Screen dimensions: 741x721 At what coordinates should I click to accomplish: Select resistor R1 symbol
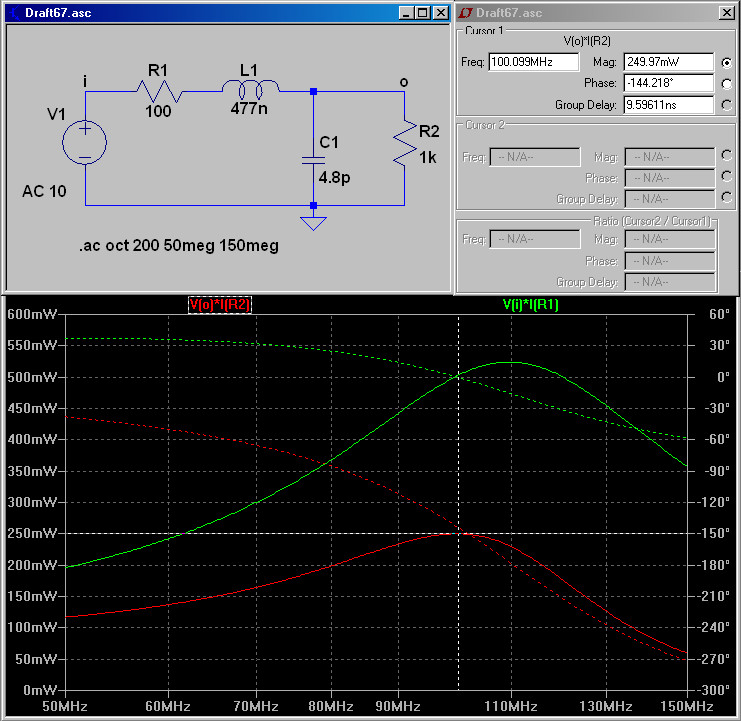coord(159,91)
